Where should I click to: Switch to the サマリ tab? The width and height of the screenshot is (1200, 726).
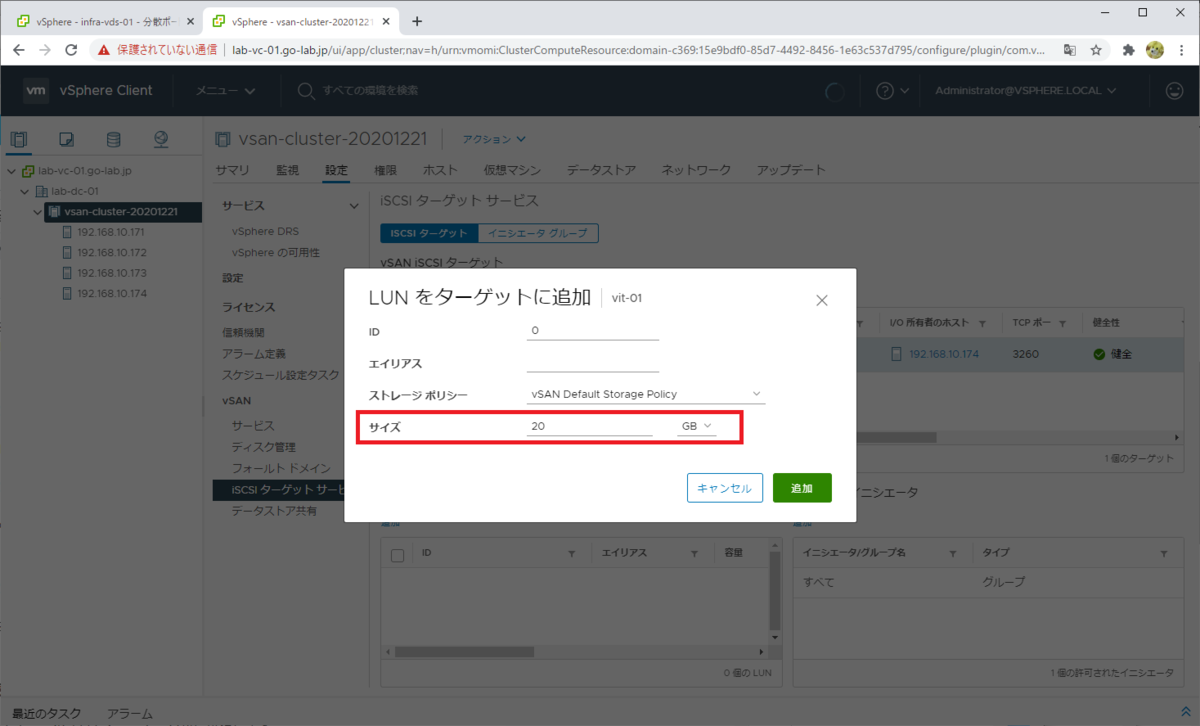pyautogui.click(x=232, y=170)
